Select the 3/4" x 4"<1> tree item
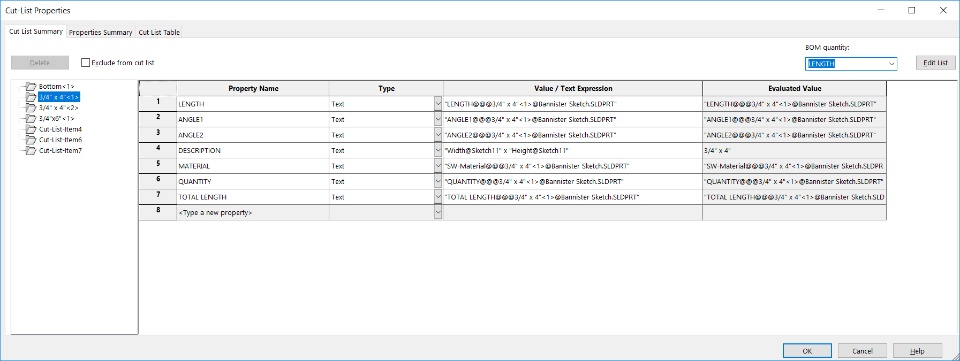Screen dimensions: 960x361 click(x=59, y=97)
